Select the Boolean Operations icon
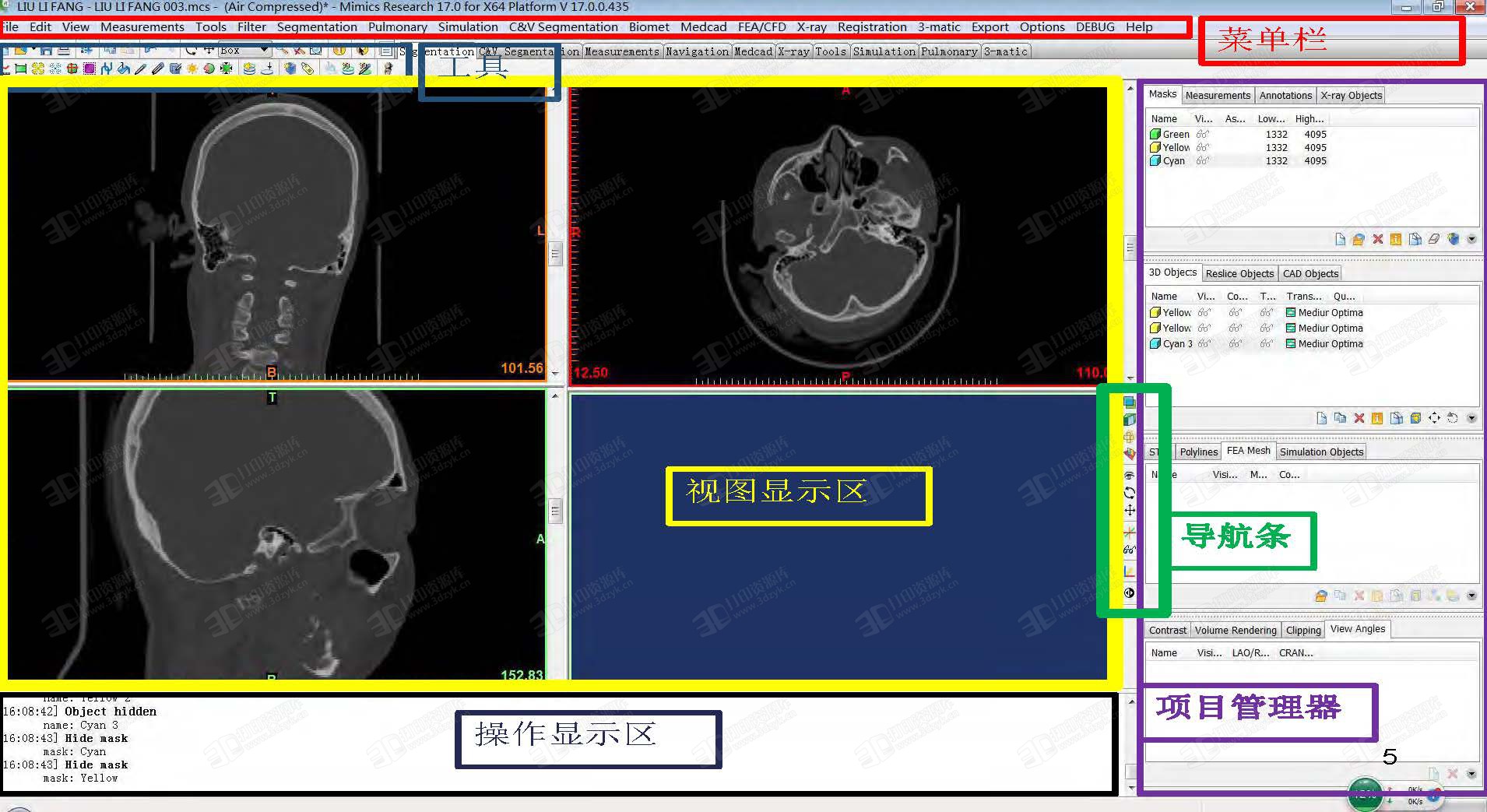1487x812 pixels. click(x=209, y=69)
